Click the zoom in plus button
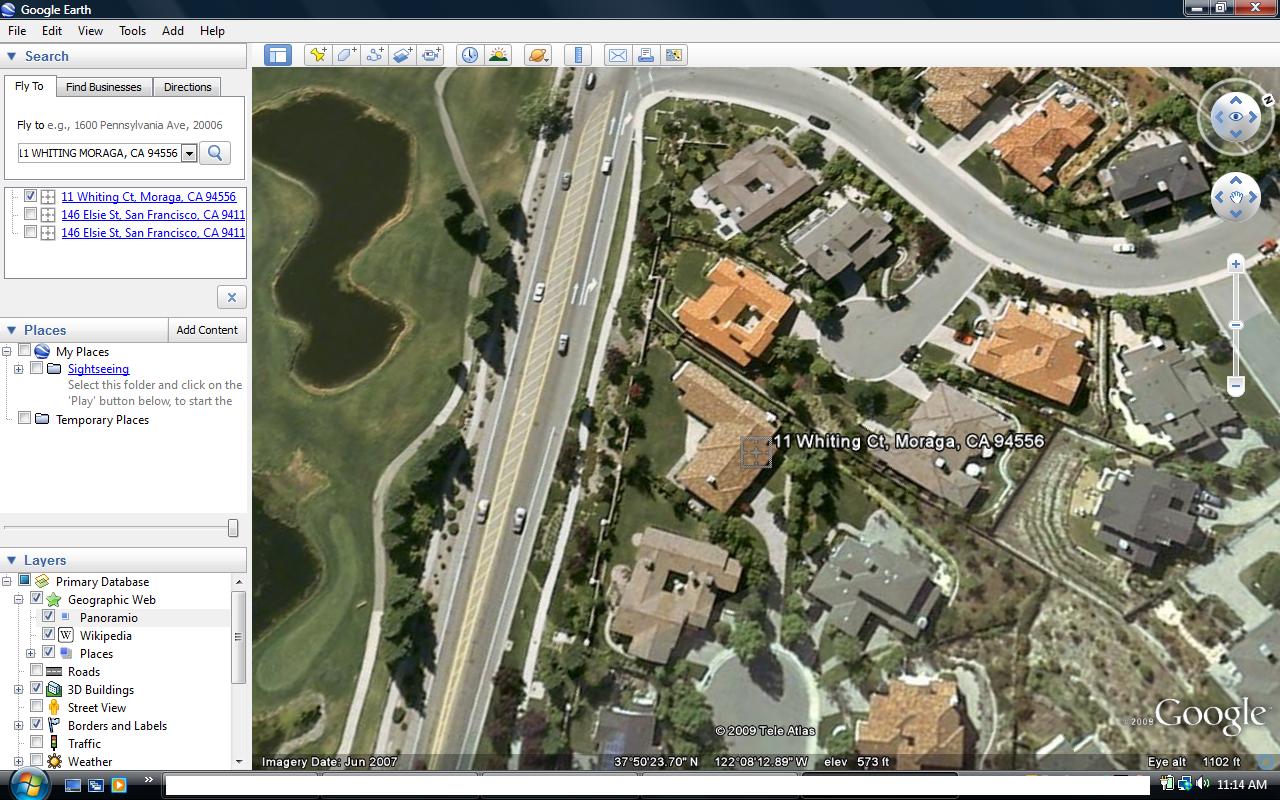 click(x=1236, y=264)
